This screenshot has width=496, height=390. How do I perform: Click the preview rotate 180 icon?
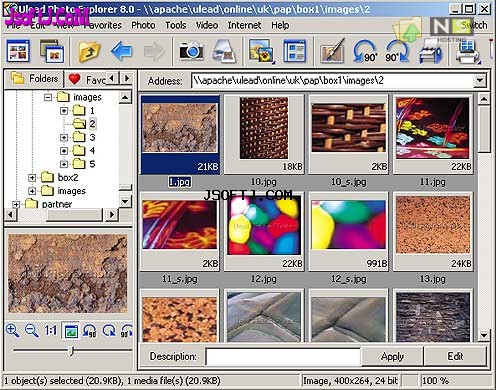point(109,331)
